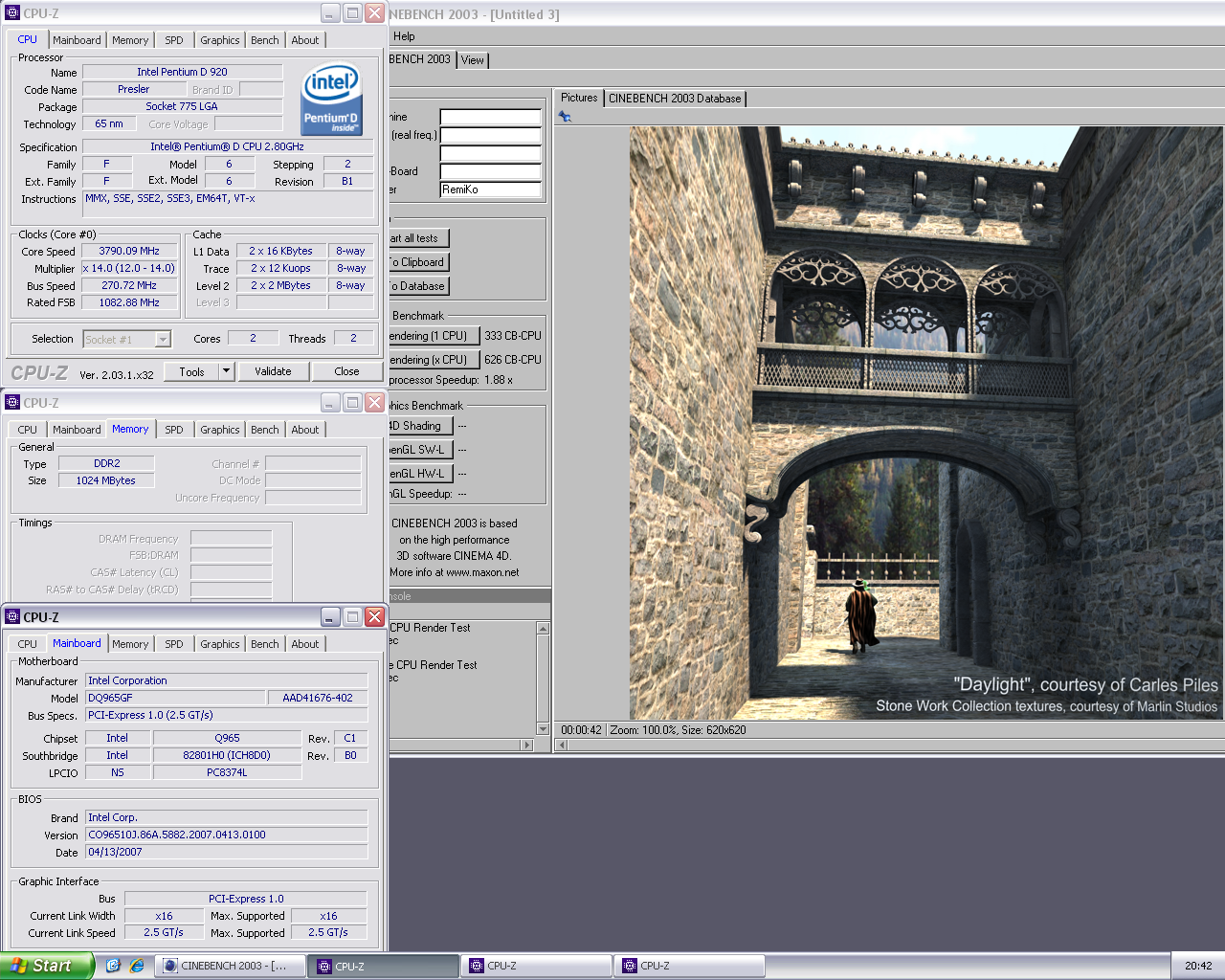1225x980 pixels.
Task: Open About tab in CPU-Z processor window
Action: (x=305, y=40)
